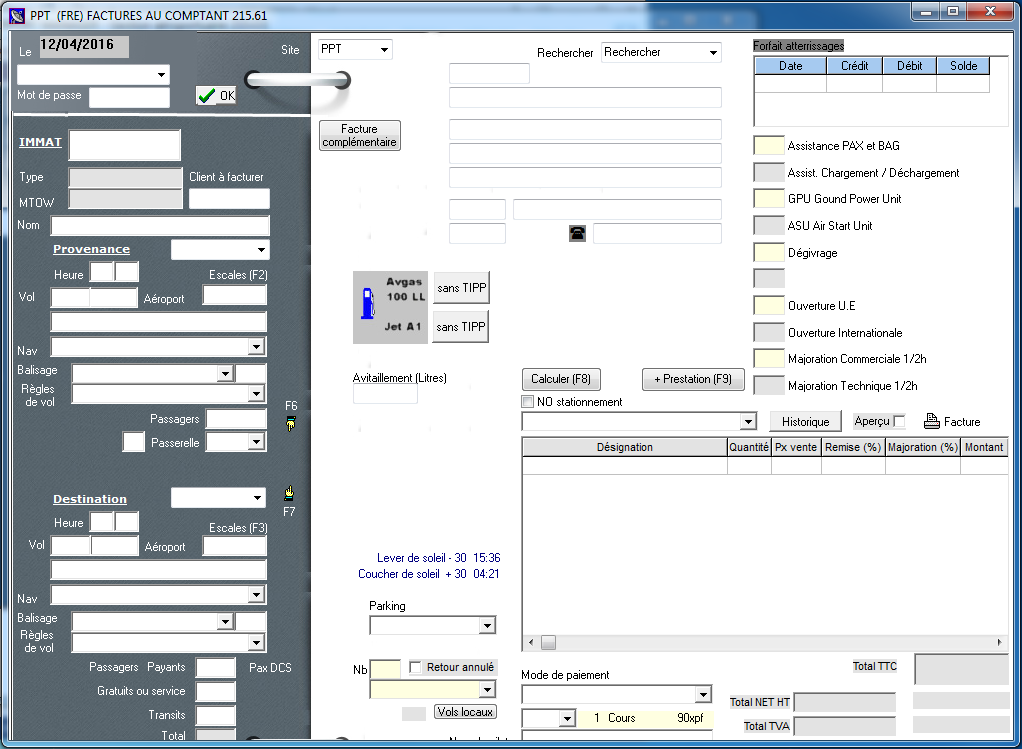The width and height of the screenshot is (1022, 749).
Task: Click in the IMMAT input field
Action: click(x=124, y=145)
